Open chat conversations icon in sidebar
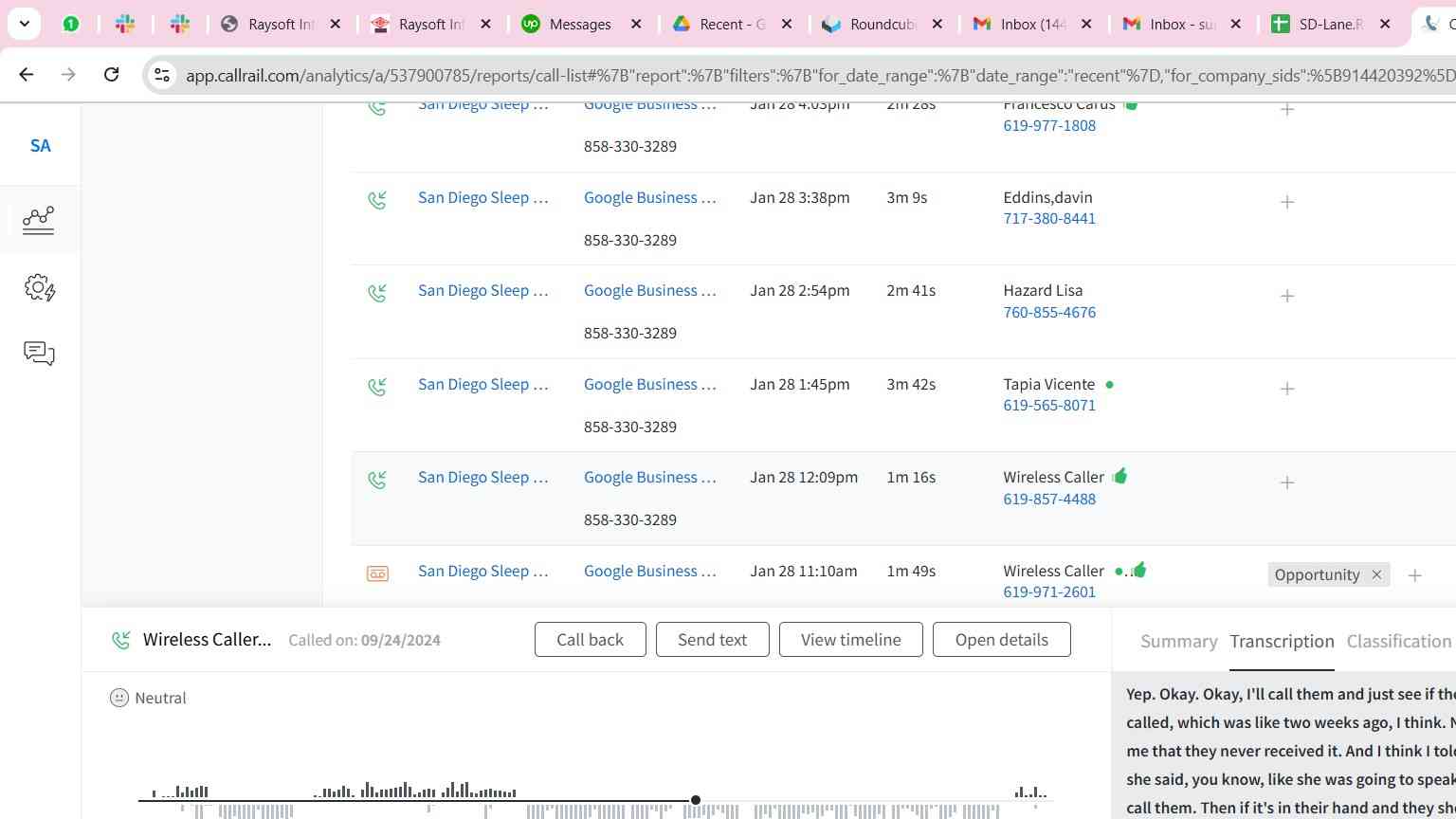The width and height of the screenshot is (1456, 819). (39, 354)
